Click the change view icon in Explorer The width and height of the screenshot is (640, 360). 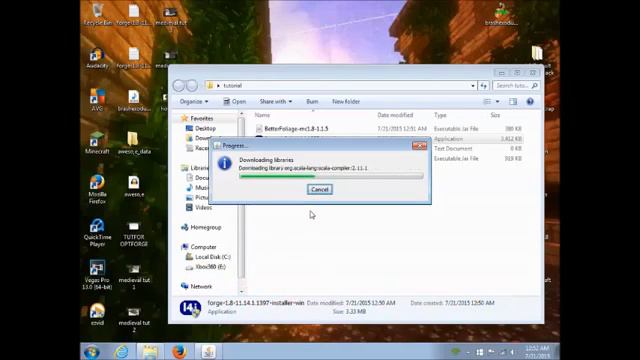coord(487,102)
